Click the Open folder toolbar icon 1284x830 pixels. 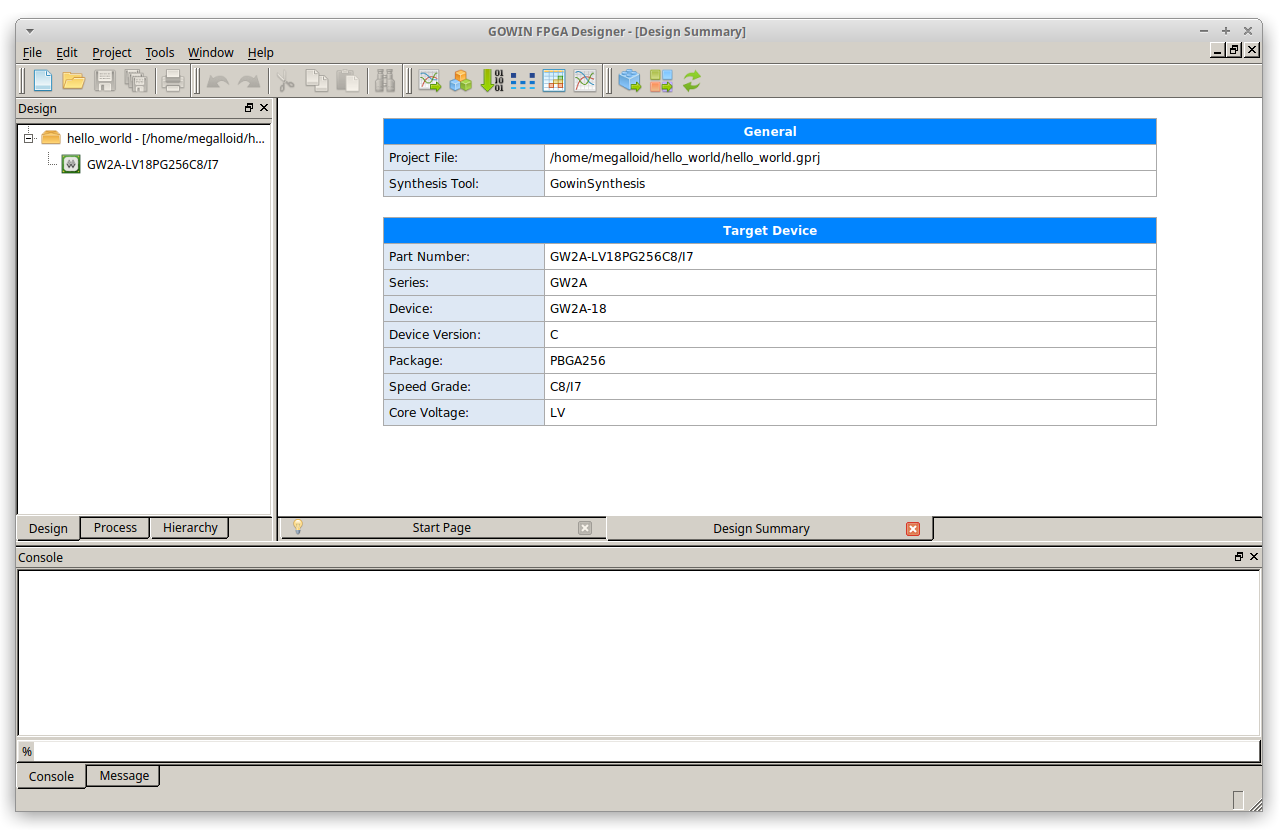pyautogui.click(x=74, y=81)
